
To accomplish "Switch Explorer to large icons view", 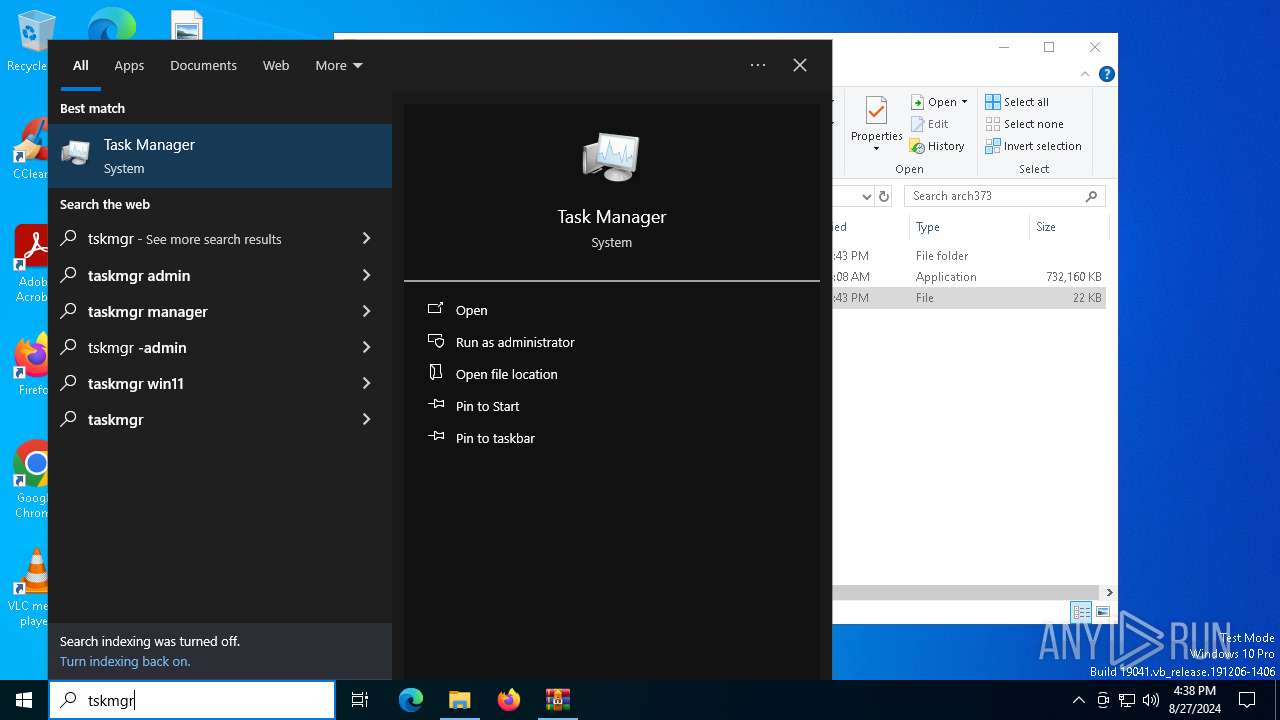I will pos(1103,612).
